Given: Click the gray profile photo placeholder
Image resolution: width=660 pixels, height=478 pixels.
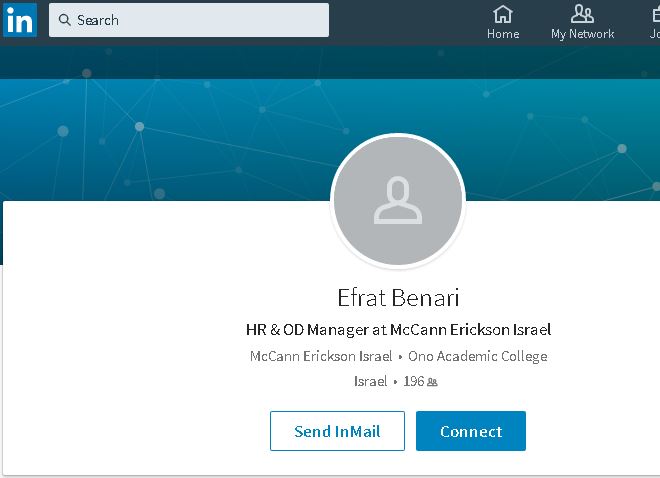Looking at the screenshot, I should tap(398, 201).
